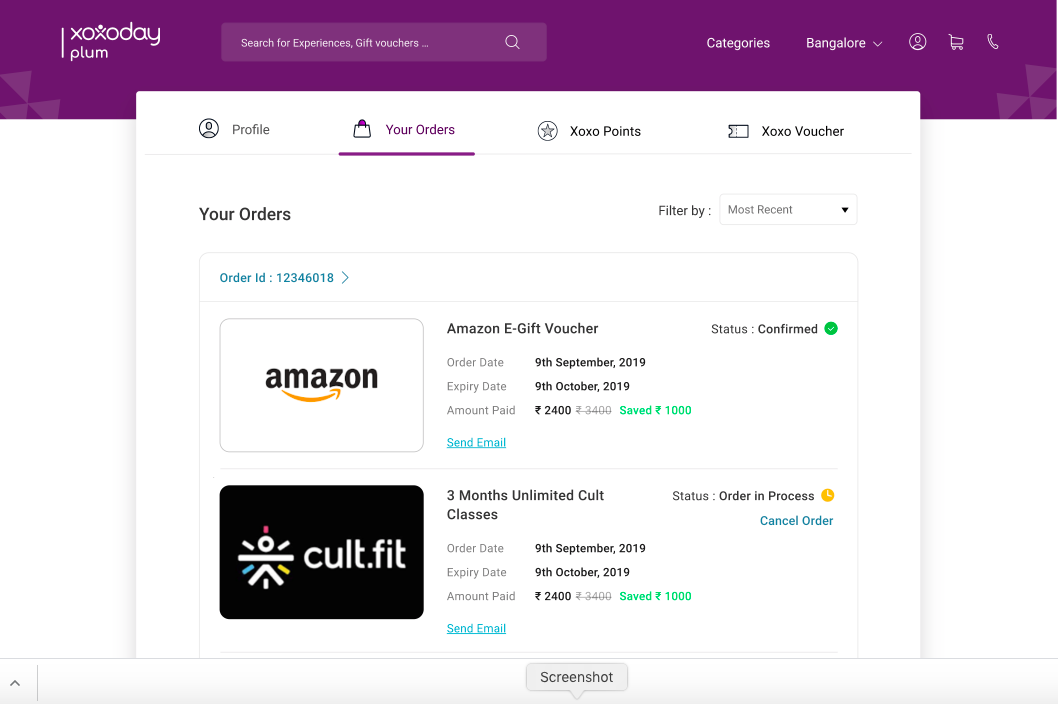Click Cult order's Saved ₹ 1000 text
This screenshot has height=704, width=1058.
tap(655, 596)
